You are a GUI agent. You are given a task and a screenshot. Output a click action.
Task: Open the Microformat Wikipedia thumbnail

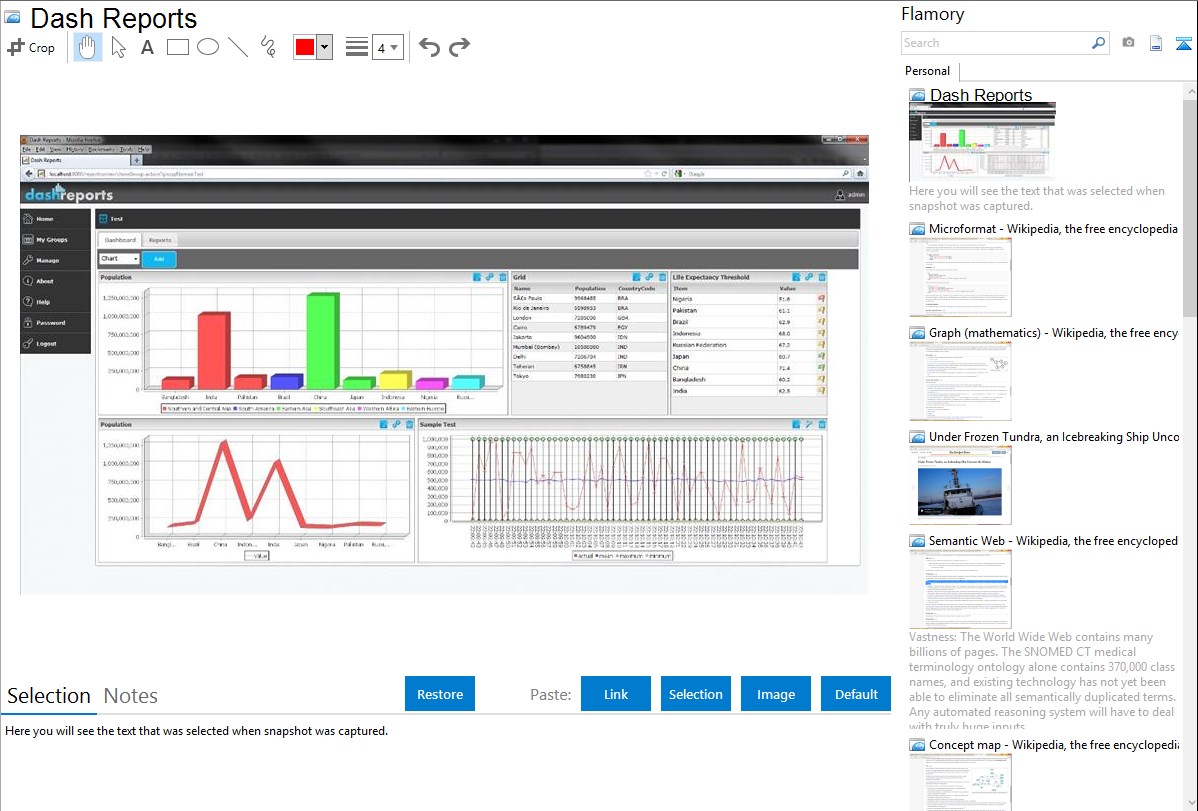tap(960, 277)
